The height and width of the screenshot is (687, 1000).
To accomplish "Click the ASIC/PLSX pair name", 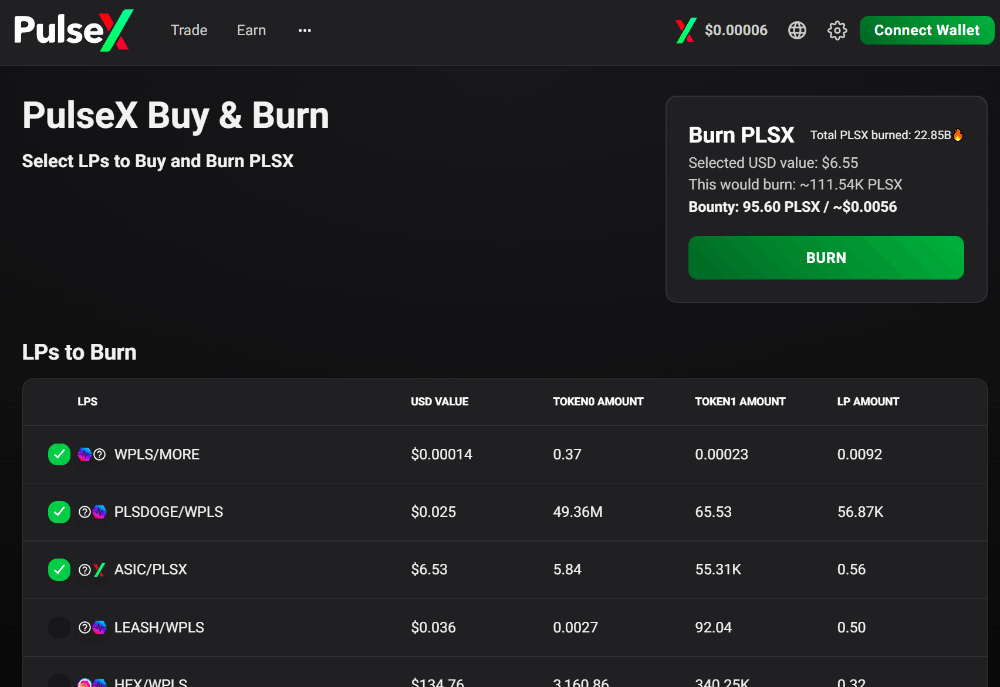I will point(151,569).
